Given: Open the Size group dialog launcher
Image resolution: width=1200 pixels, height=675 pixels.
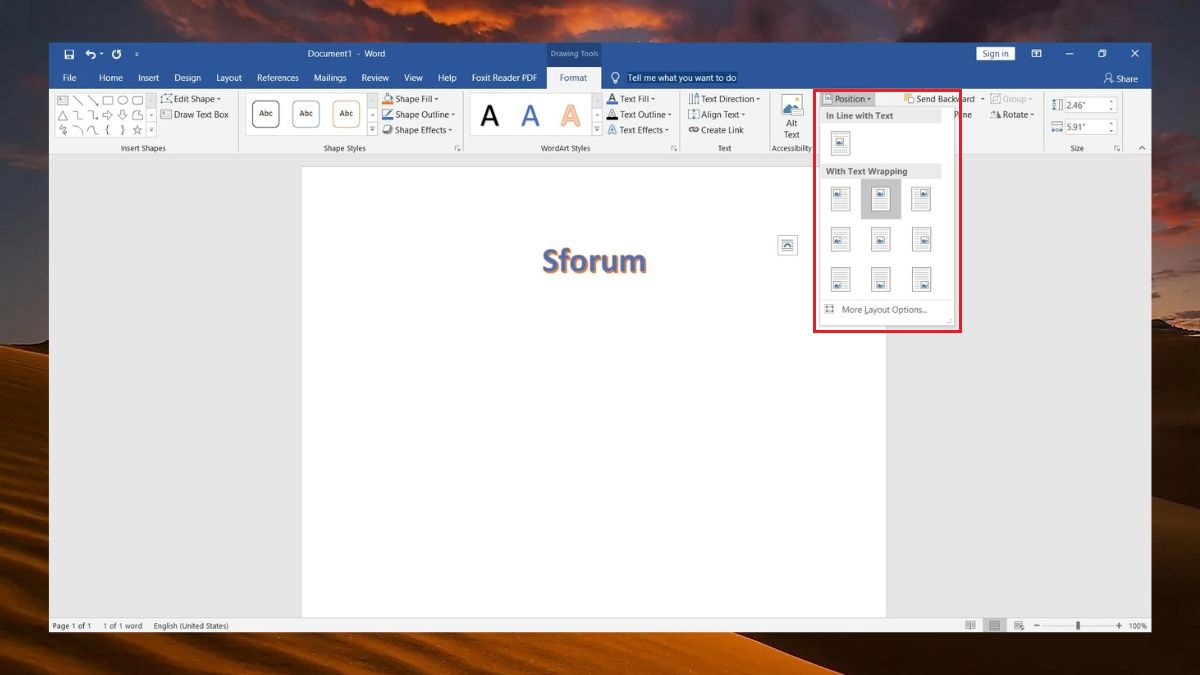Looking at the screenshot, I should click(1117, 148).
